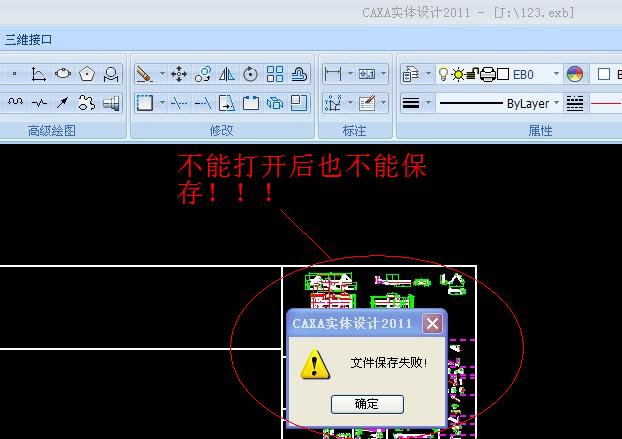The image size is (622, 439).
Task: Open the layer manager icon
Action: click(411, 74)
